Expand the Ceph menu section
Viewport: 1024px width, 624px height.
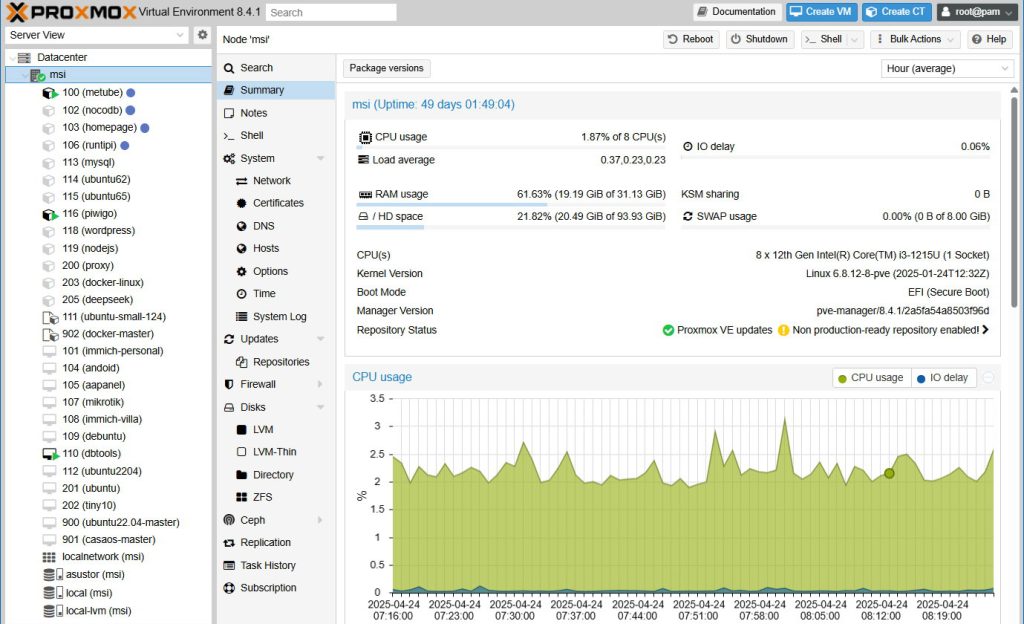pos(320,520)
